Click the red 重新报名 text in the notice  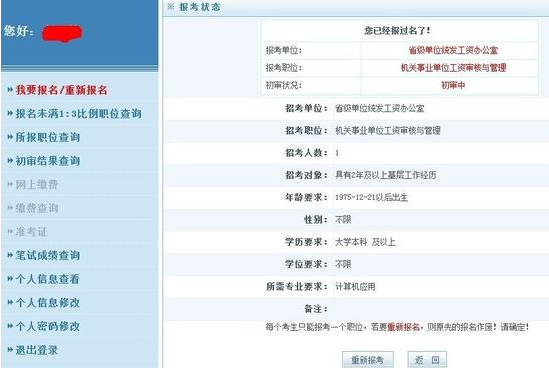click(x=403, y=327)
